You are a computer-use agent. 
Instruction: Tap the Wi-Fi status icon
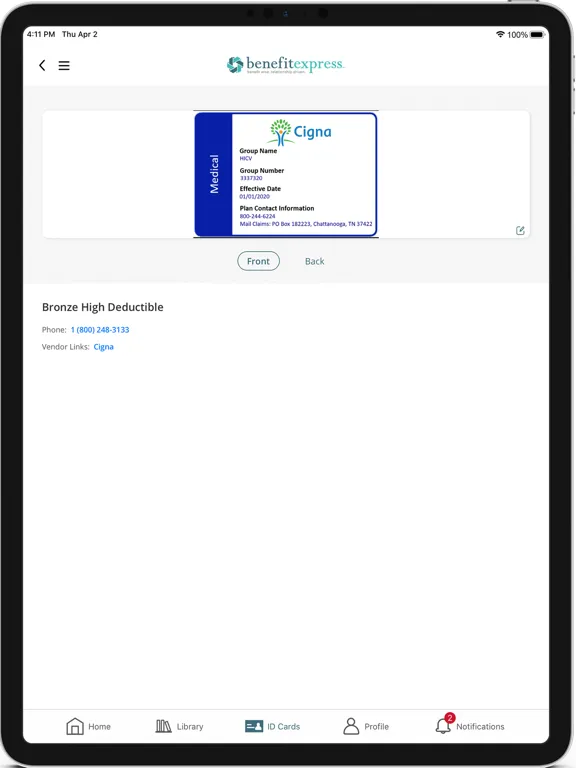click(500, 34)
